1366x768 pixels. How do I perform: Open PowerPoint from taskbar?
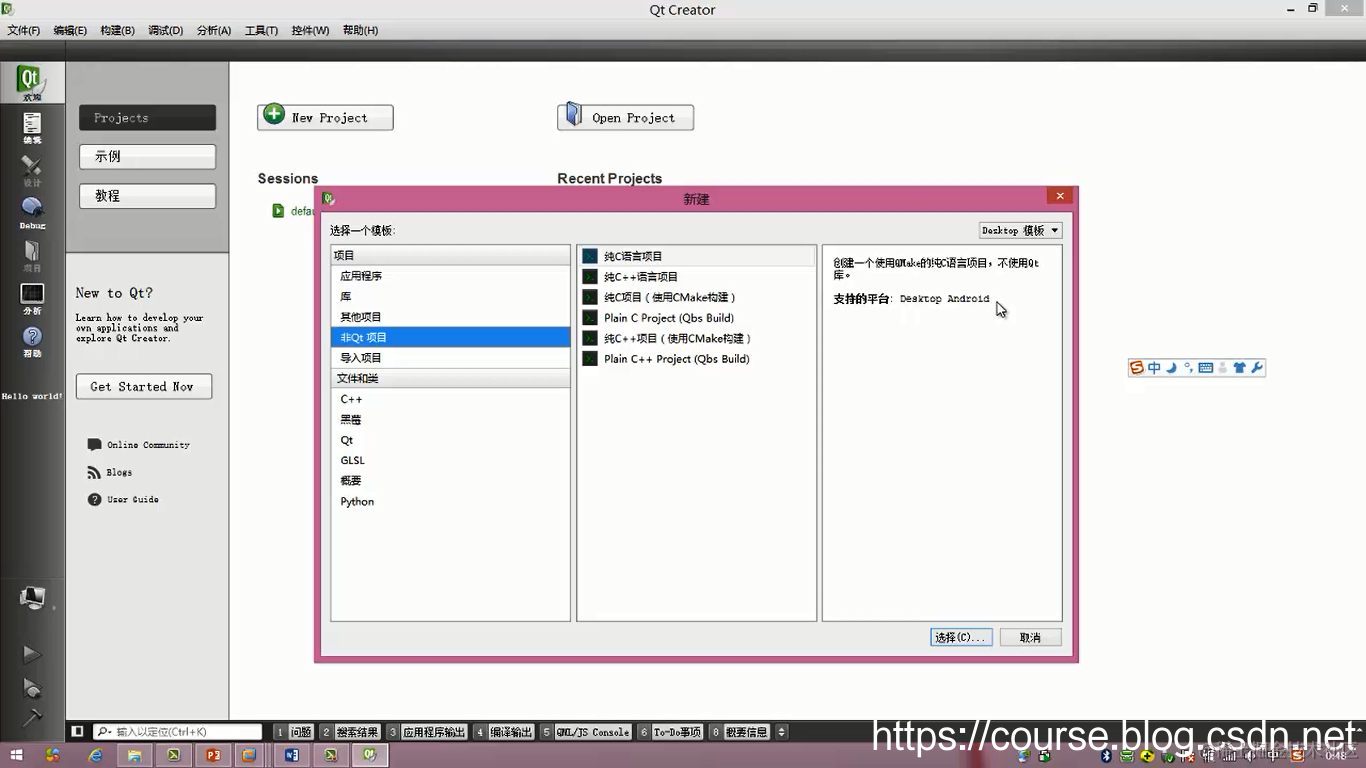click(x=212, y=755)
